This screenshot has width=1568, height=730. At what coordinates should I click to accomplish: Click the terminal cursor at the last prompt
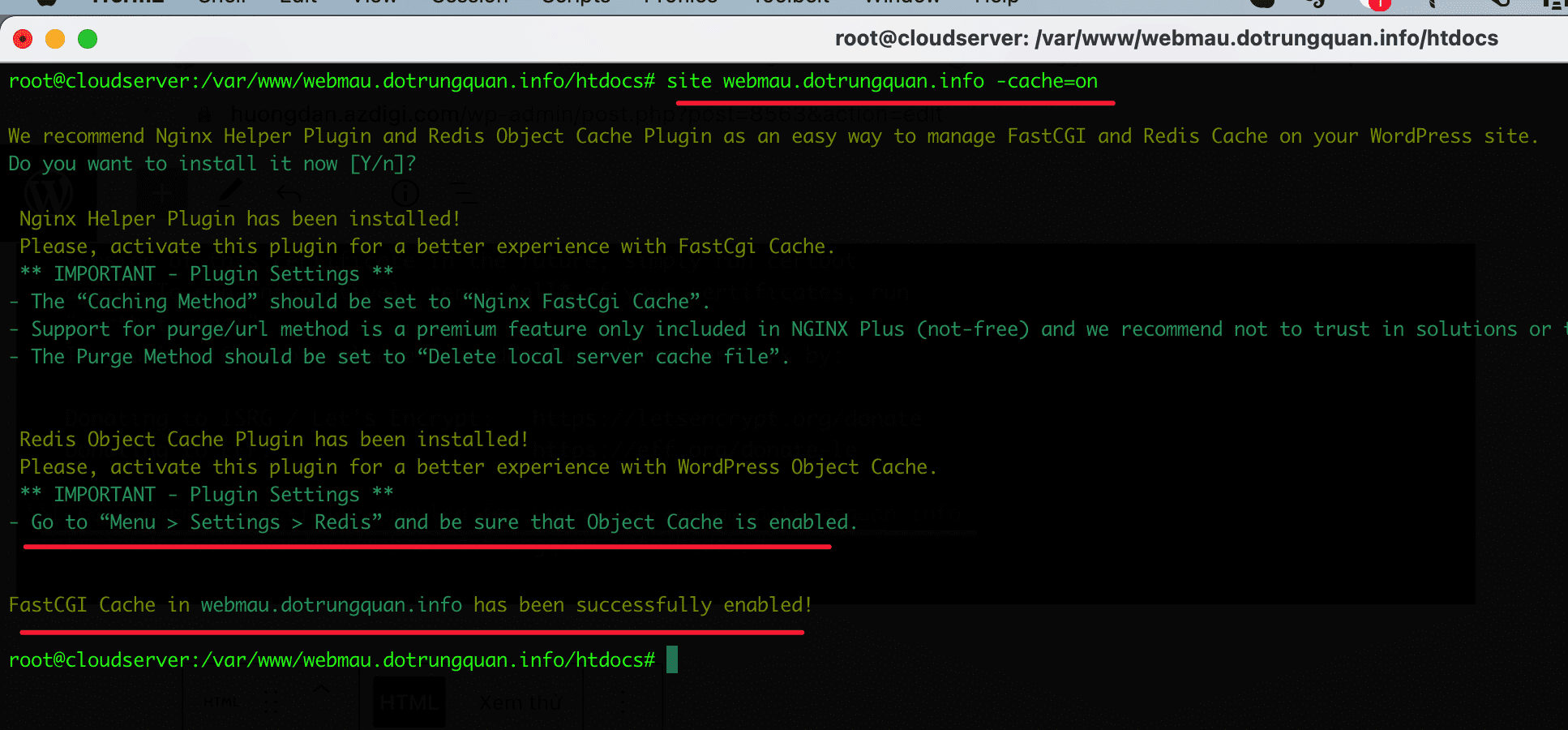pyautogui.click(x=671, y=659)
